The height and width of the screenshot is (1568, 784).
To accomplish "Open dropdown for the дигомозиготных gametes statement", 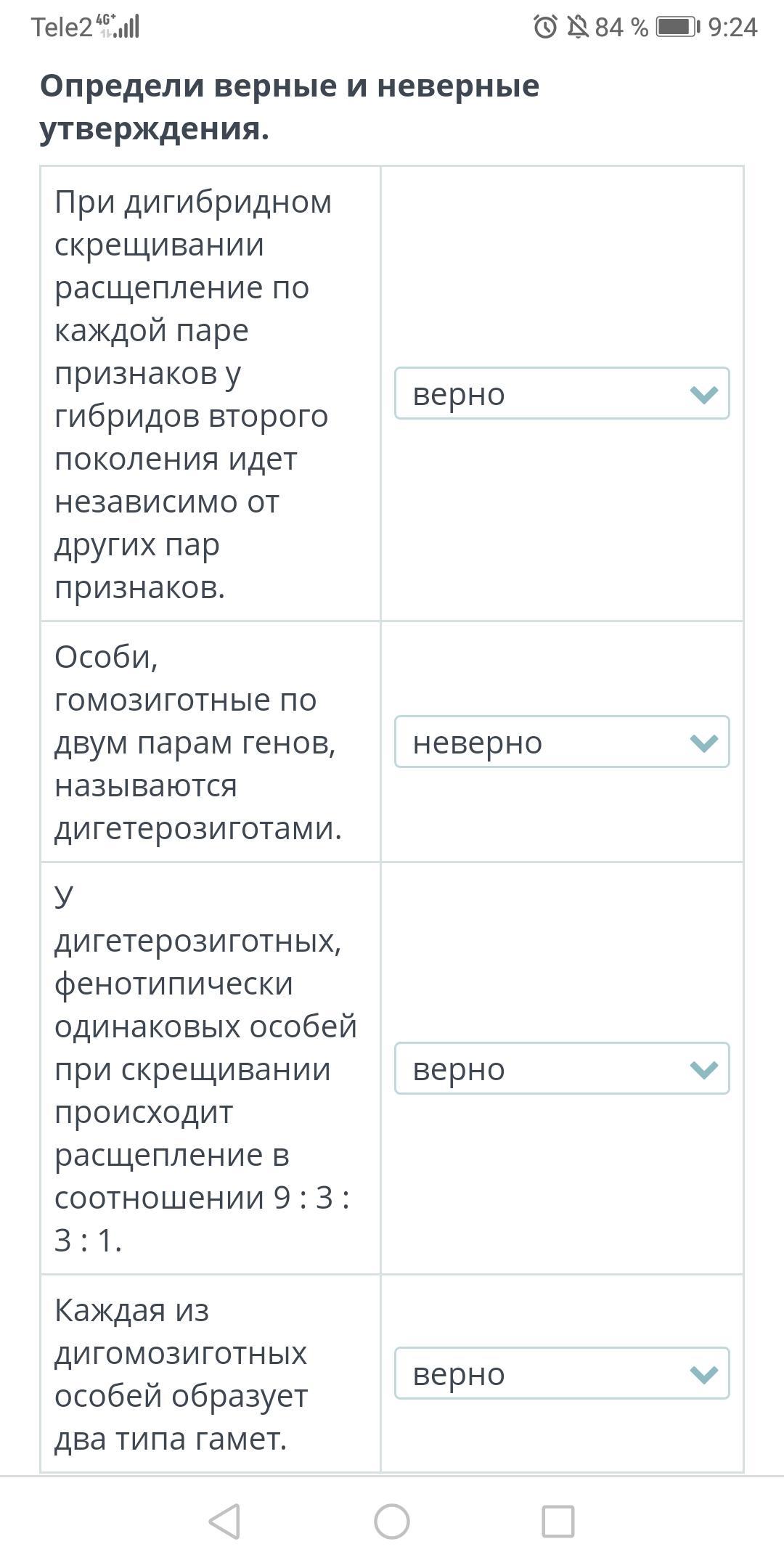I will click(561, 1373).
